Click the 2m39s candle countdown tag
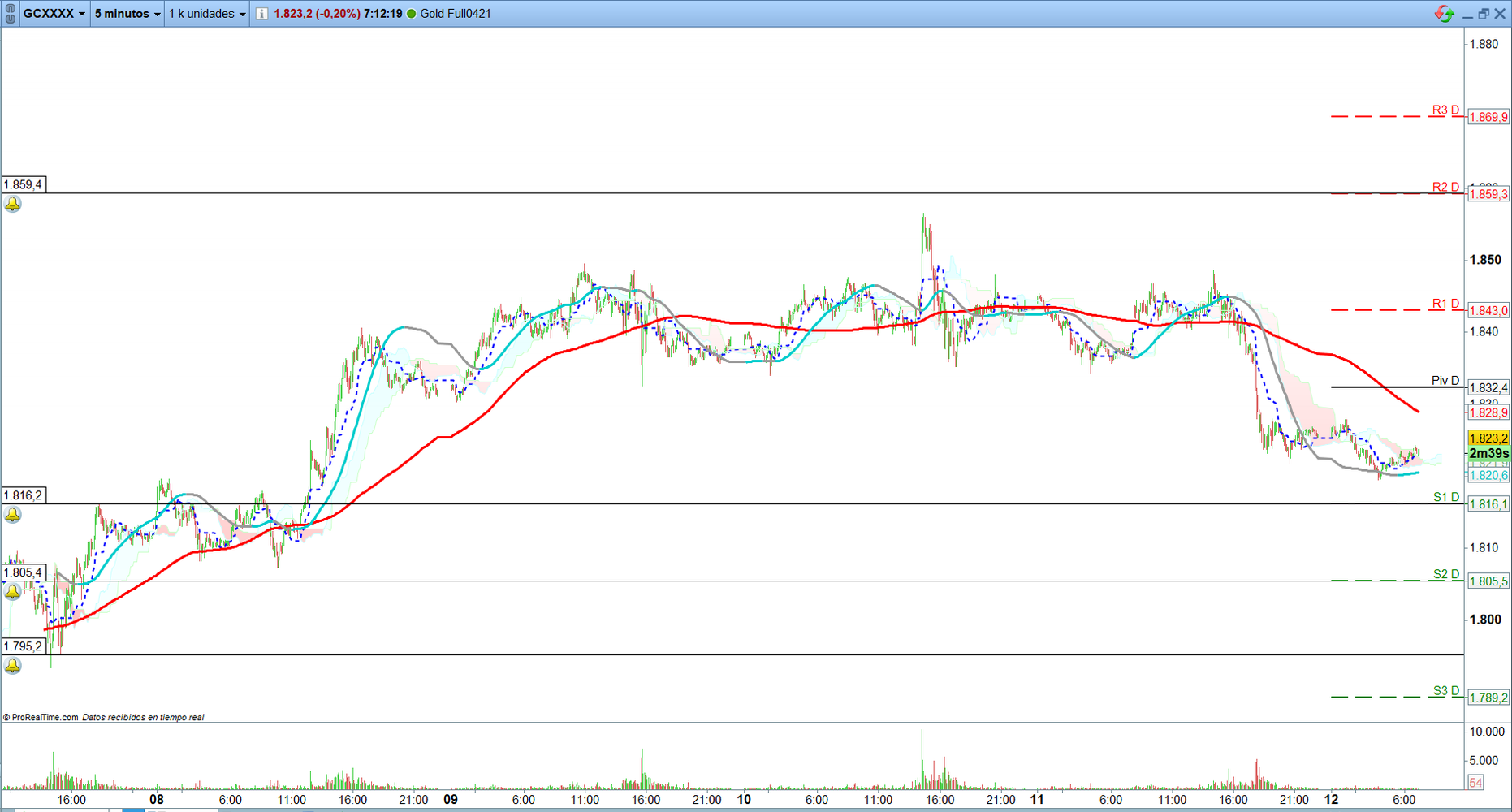Screen dimensions: 1512x812 click(x=1488, y=453)
